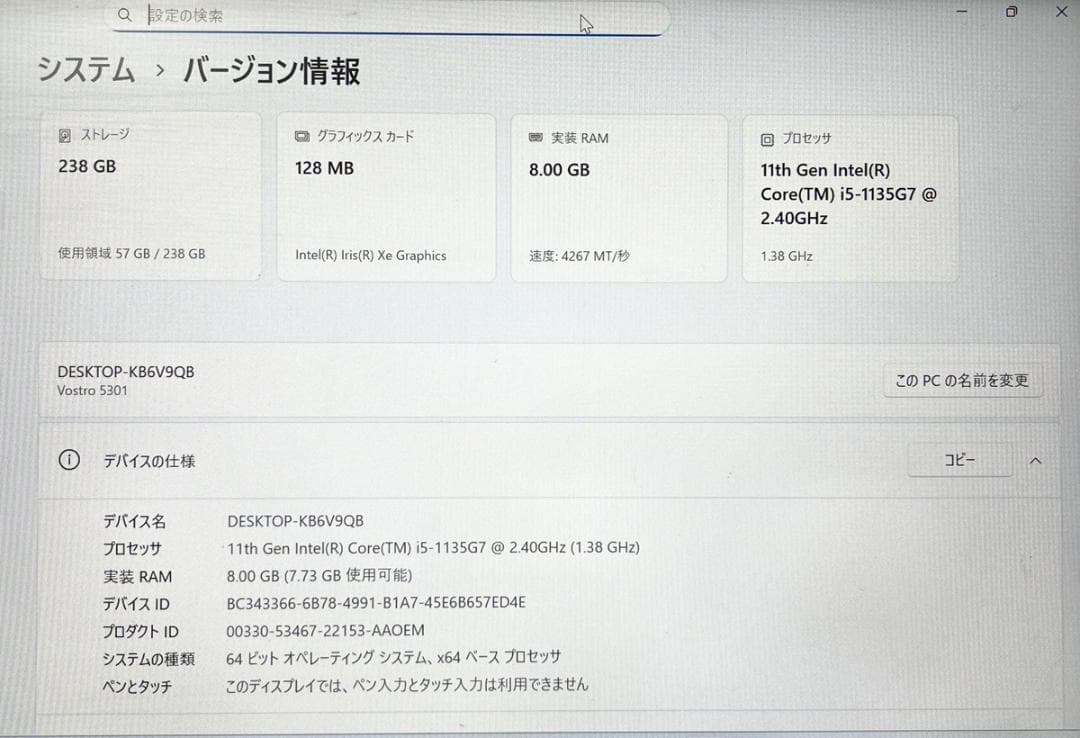Viewport: 1080px width, 738px height.
Task: Click the graphics card icon on the グラフィックスカード card
Action: pos(302,138)
